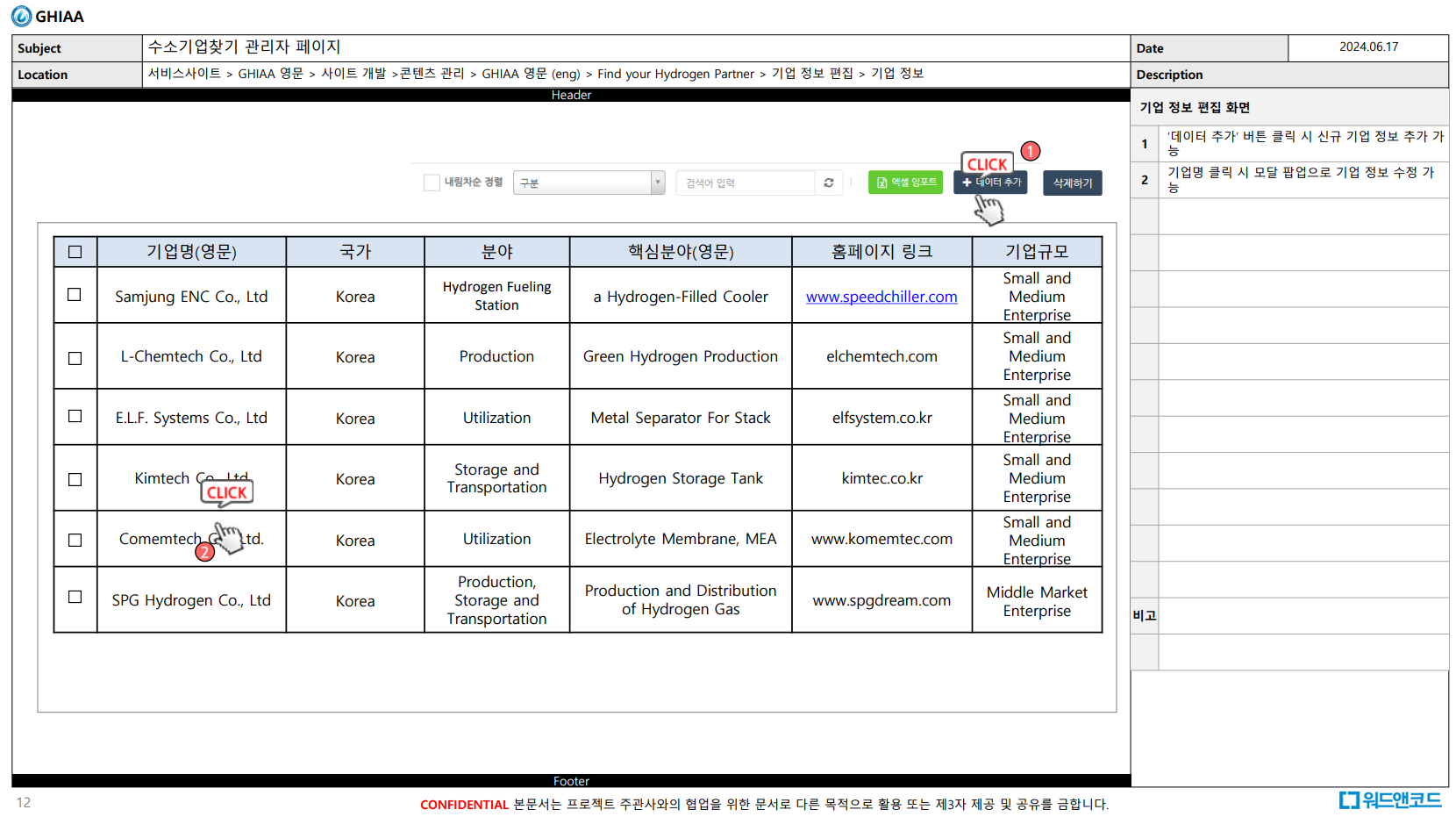Click the 데이터 추가 (add data) button
This screenshot has height=817, width=1456.
tap(990, 183)
